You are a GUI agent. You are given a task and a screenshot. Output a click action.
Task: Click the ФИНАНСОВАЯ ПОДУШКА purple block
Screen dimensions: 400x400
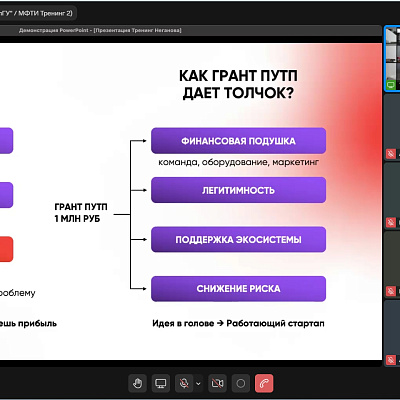(238, 141)
